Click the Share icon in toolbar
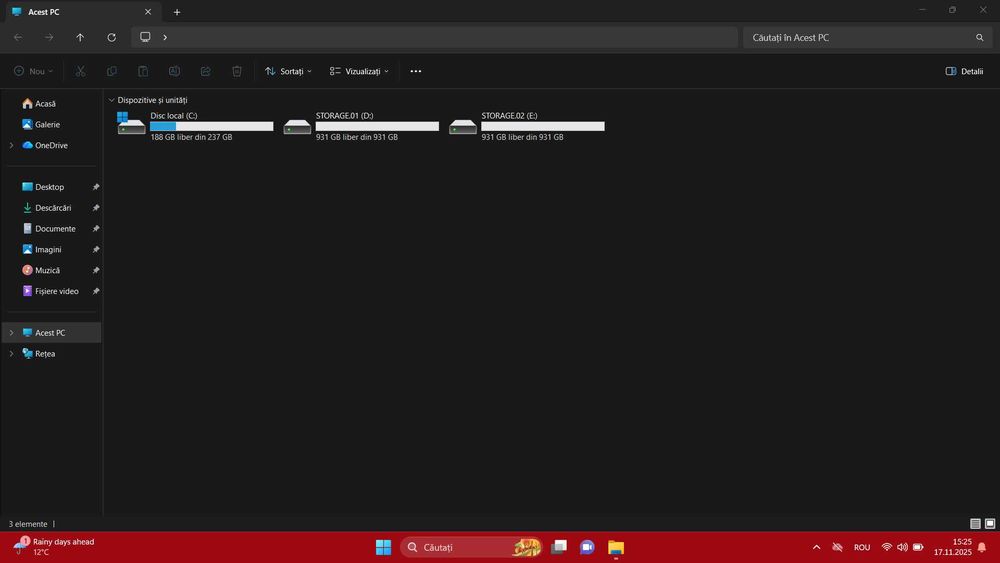Viewport: 1000px width, 563px height. (x=205, y=71)
